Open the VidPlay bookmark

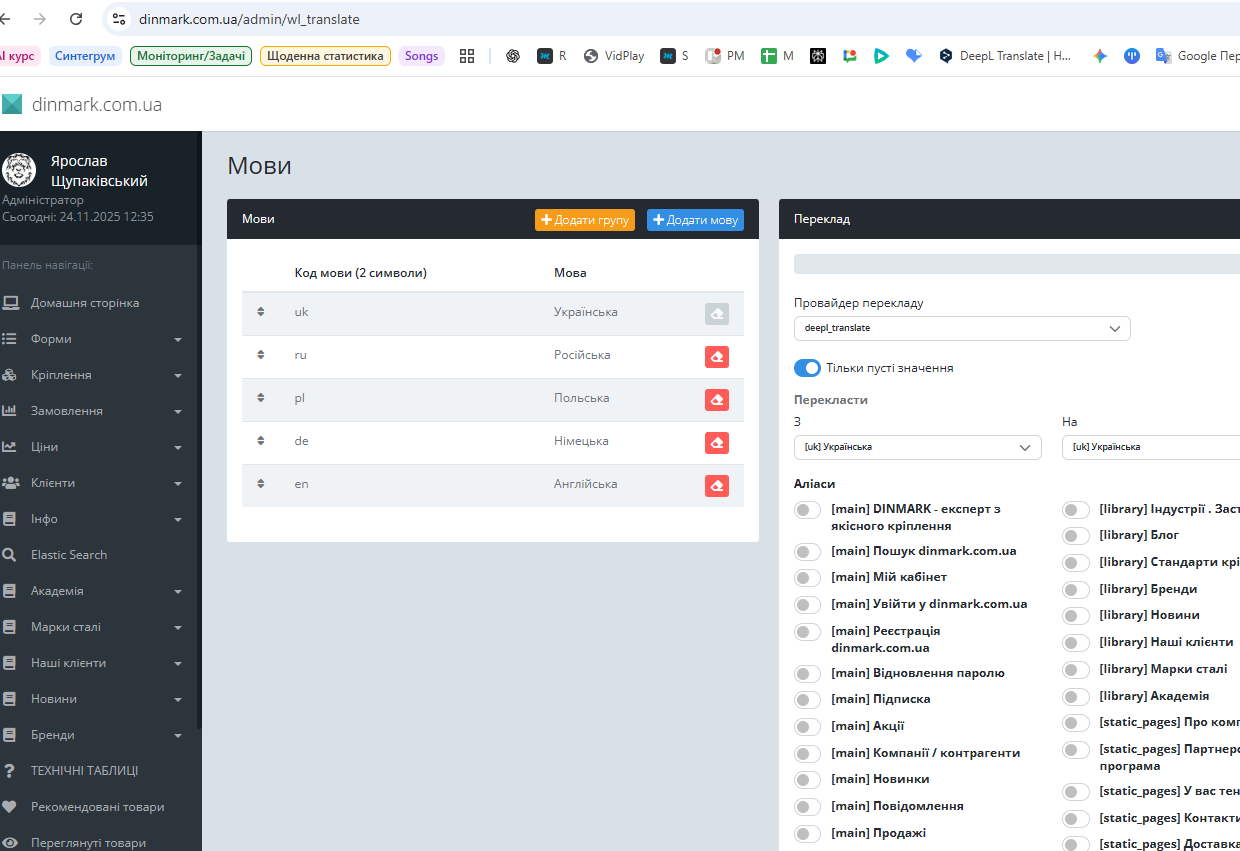[x=614, y=56]
